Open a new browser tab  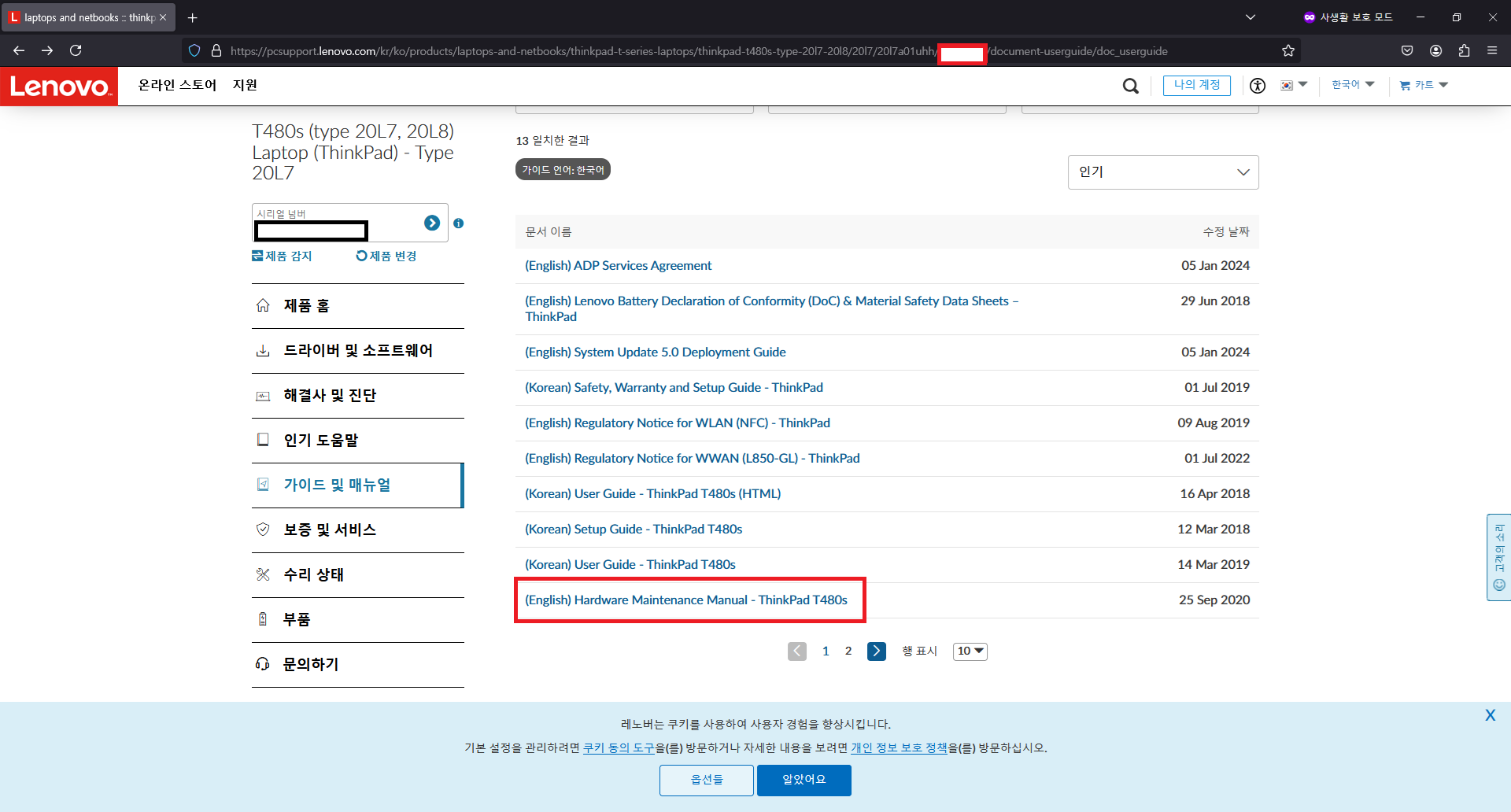coord(193,17)
